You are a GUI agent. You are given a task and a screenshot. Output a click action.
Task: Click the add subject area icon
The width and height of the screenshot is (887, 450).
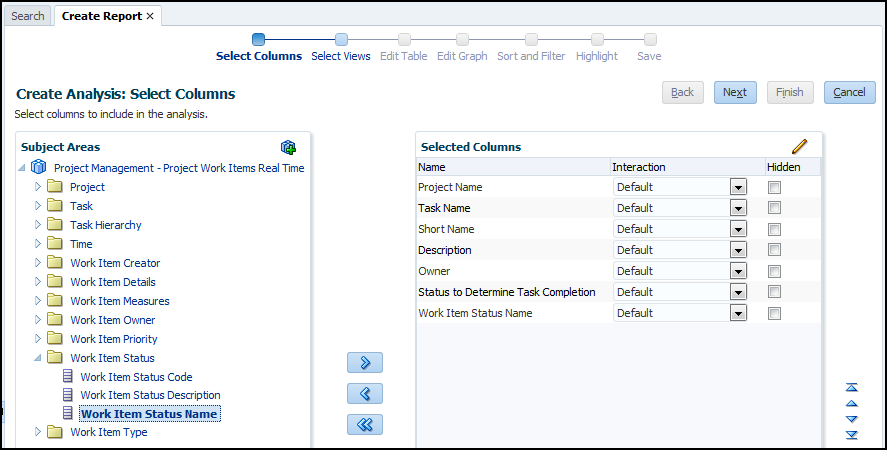288,147
